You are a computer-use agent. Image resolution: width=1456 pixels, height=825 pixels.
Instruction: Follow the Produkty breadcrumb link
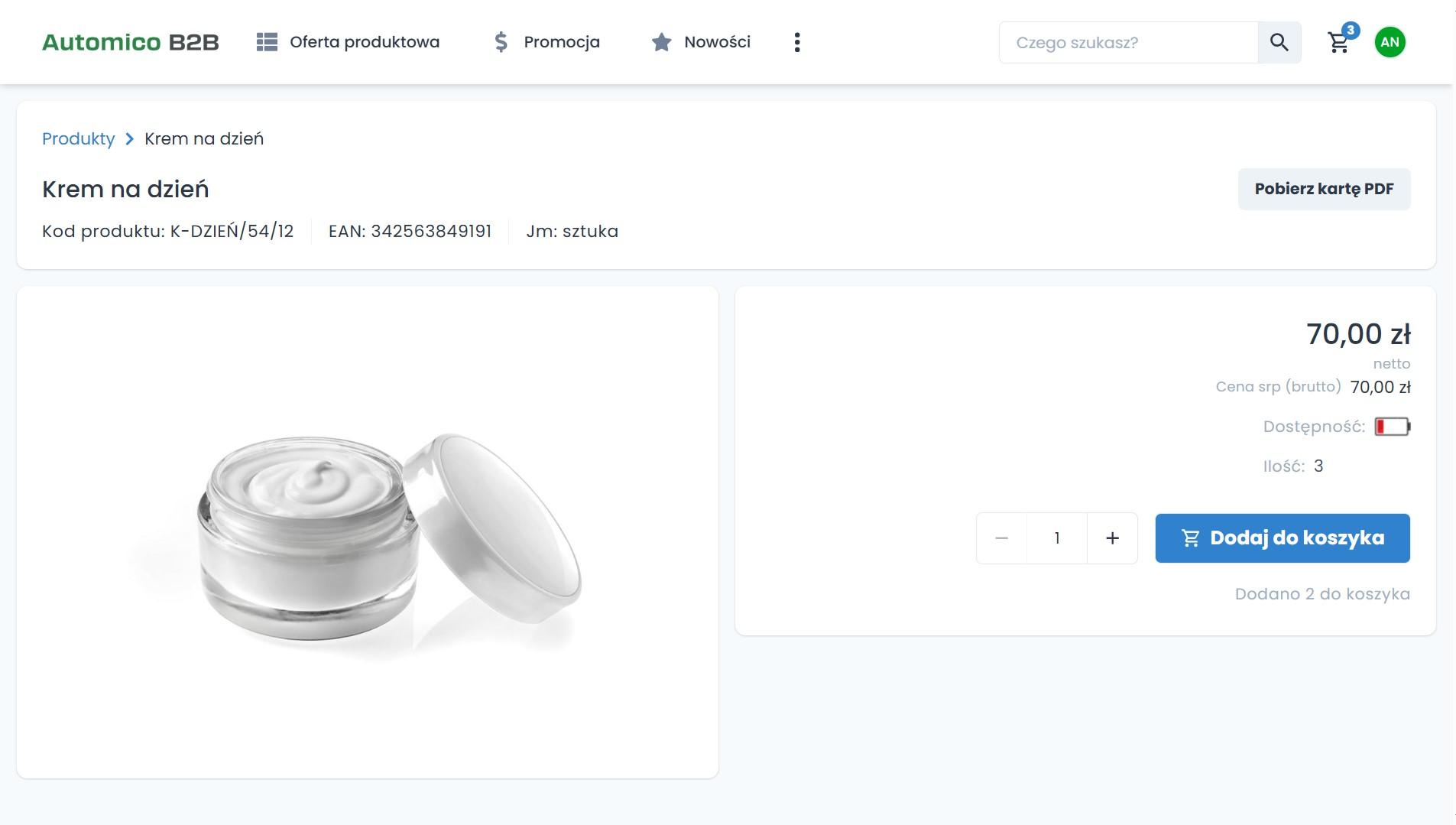point(78,139)
